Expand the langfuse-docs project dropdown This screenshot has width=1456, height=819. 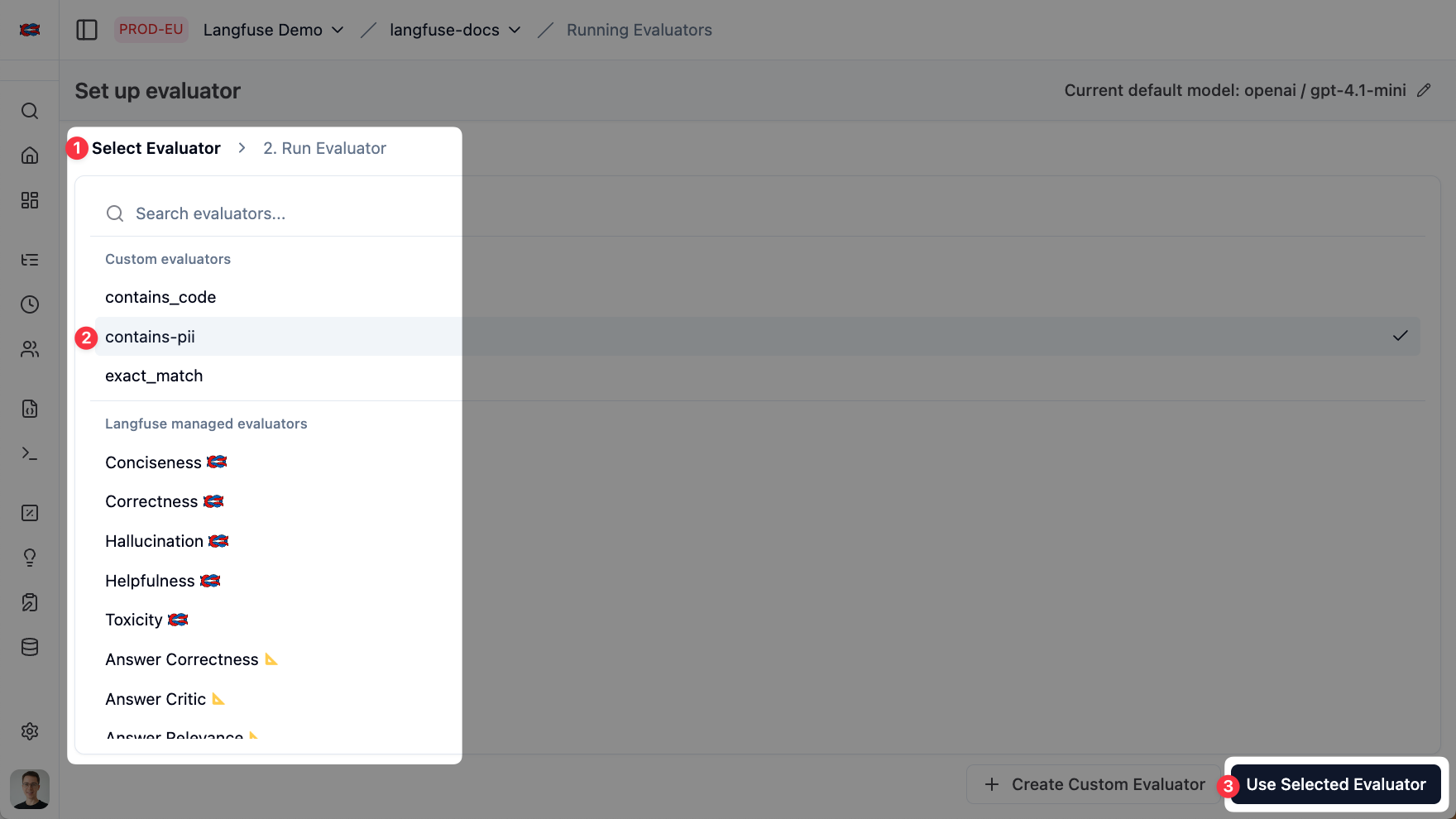(x=453, y=30)
